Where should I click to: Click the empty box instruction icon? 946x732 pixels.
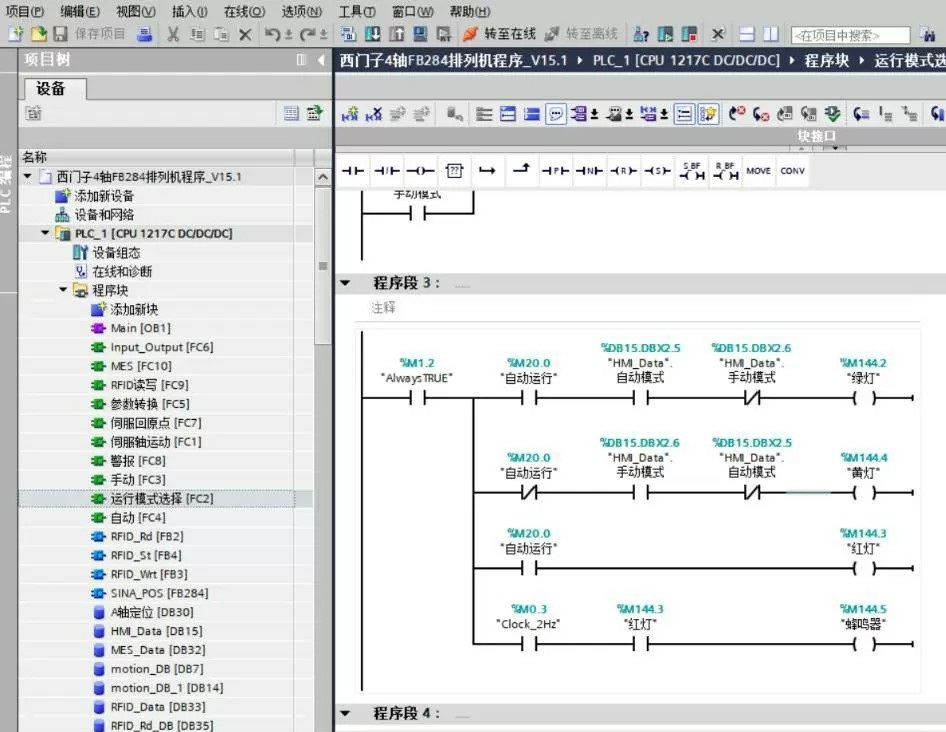(x=454, y=171)
